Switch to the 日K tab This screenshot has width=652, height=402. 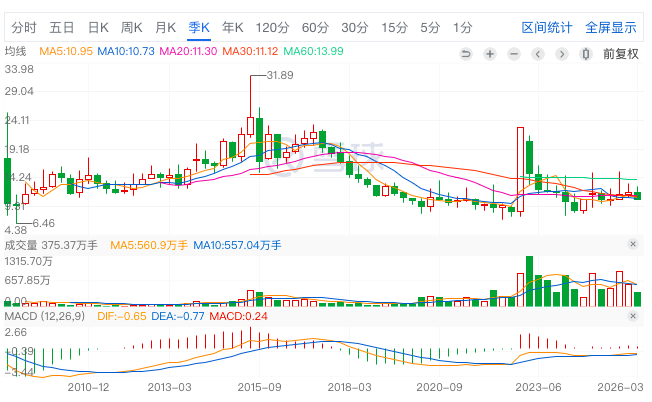(98, 27)
